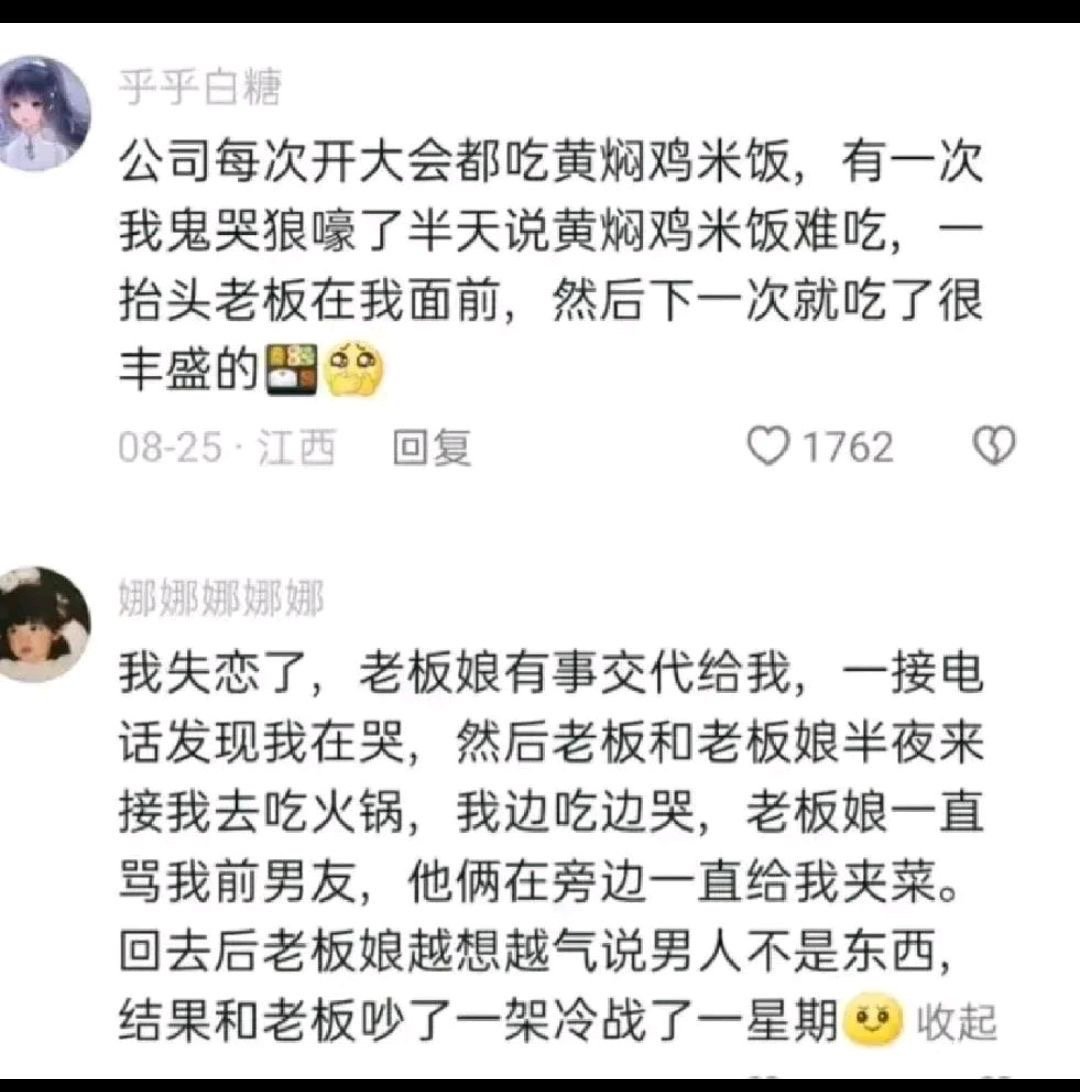Open 娜娜娜娜娜's profile avatar
1080x1092 pixels.
coord(43,624)
